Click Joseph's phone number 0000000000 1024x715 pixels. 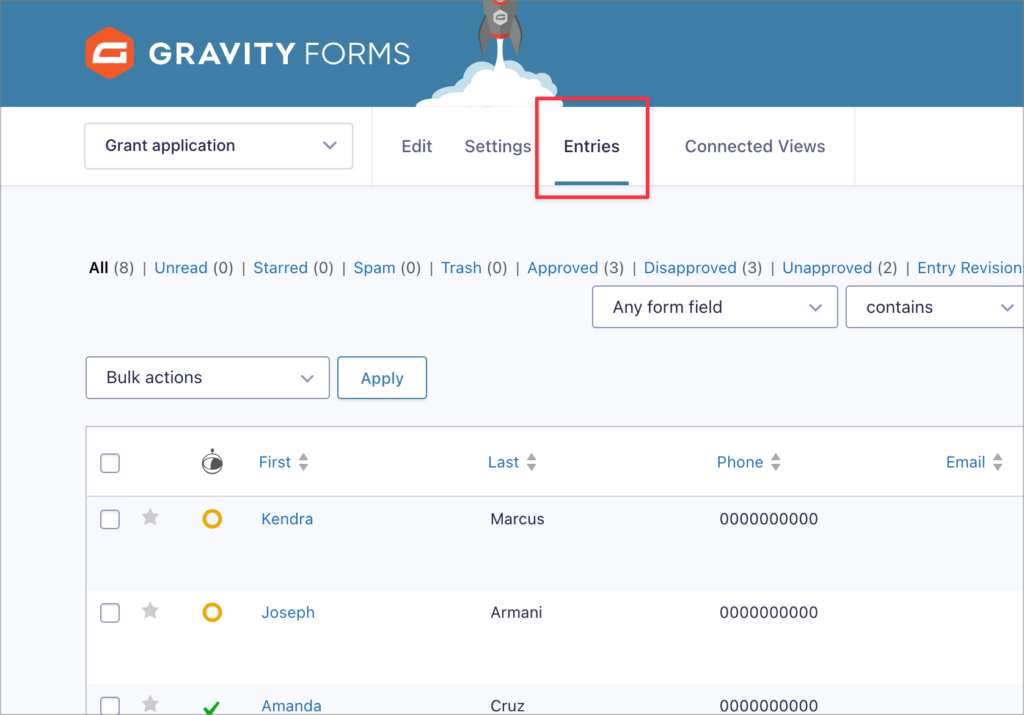(x=769, y=612)
